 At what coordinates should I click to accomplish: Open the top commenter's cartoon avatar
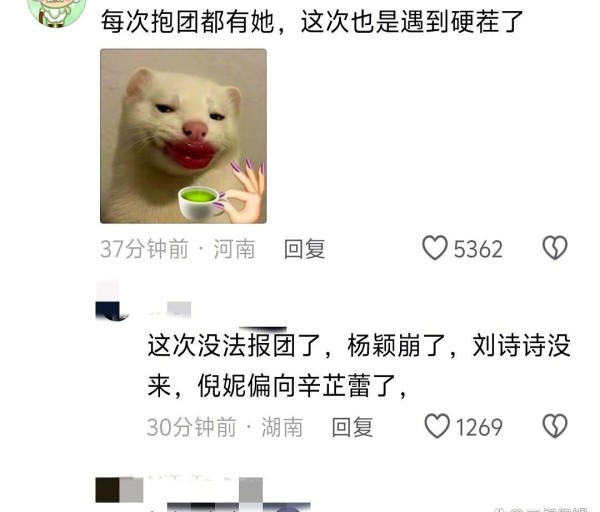coord(57,12)
